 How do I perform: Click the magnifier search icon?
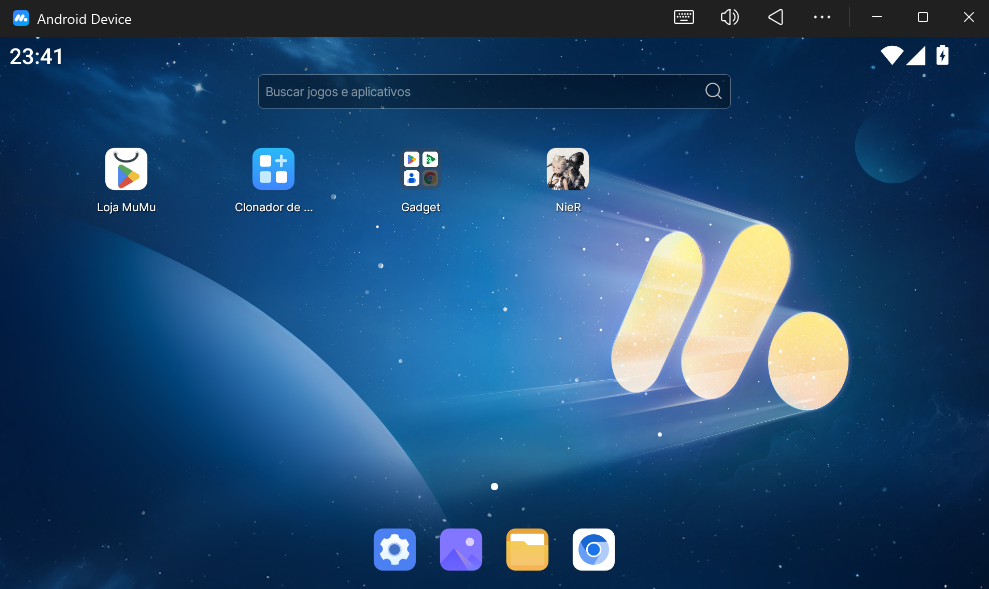click(x=713, y=91)
